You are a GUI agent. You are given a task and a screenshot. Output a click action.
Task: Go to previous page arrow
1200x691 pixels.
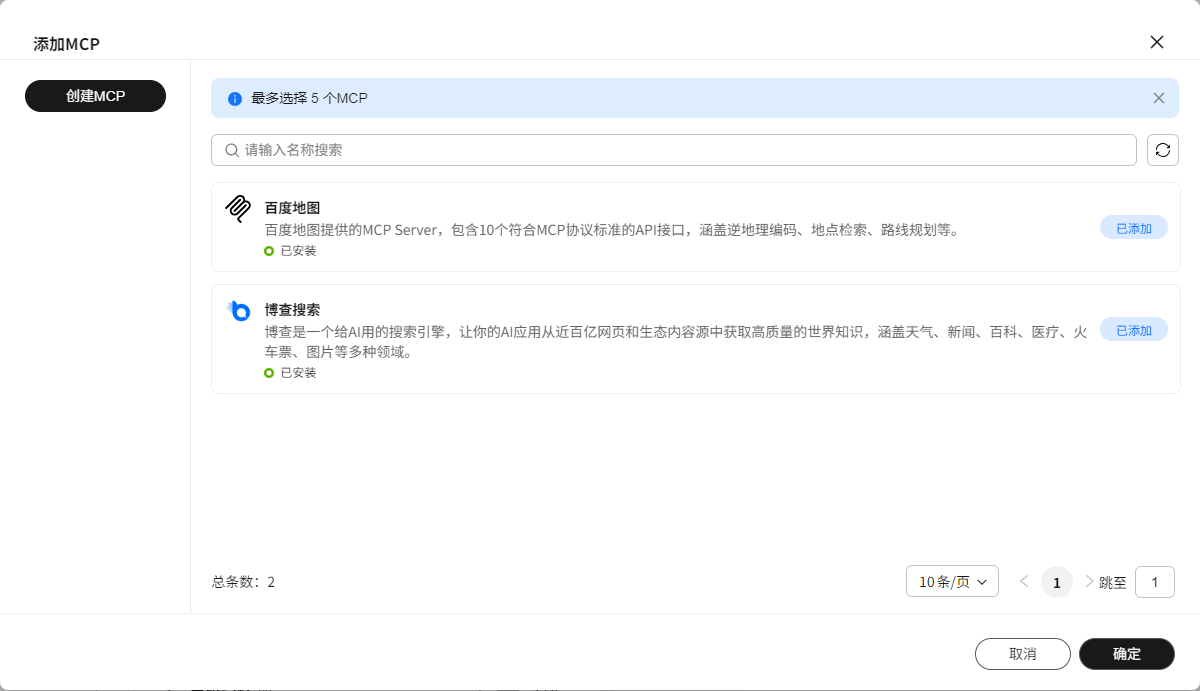[x=1024, y=581]
